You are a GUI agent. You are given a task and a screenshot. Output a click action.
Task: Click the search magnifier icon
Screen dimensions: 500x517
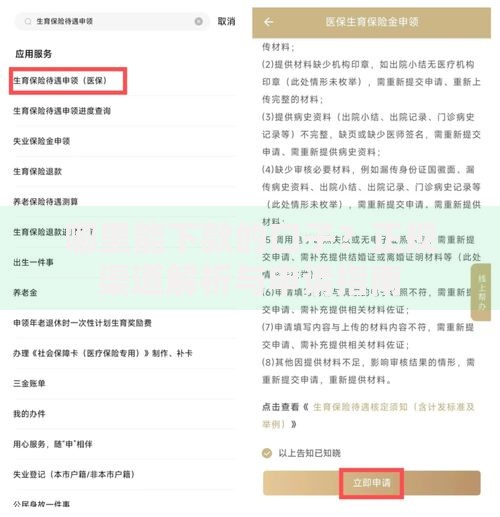(28, 22)
